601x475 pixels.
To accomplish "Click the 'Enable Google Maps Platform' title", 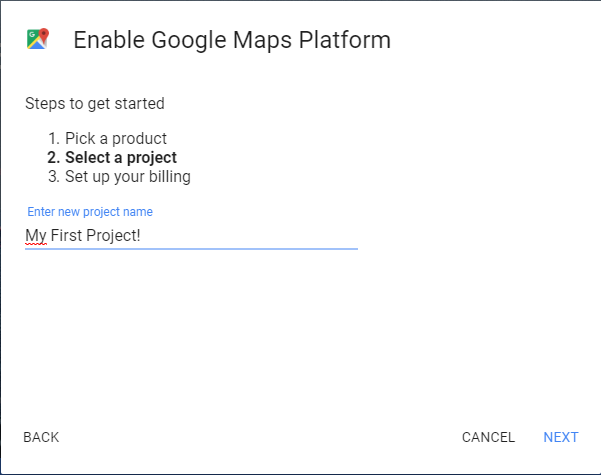I will [232, 40].
